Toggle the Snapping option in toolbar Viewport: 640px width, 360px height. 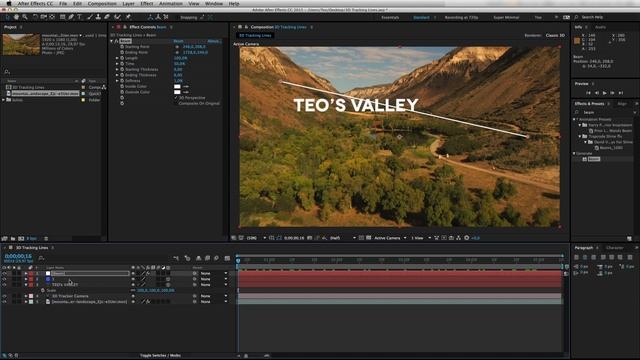[x=189, y=18]
